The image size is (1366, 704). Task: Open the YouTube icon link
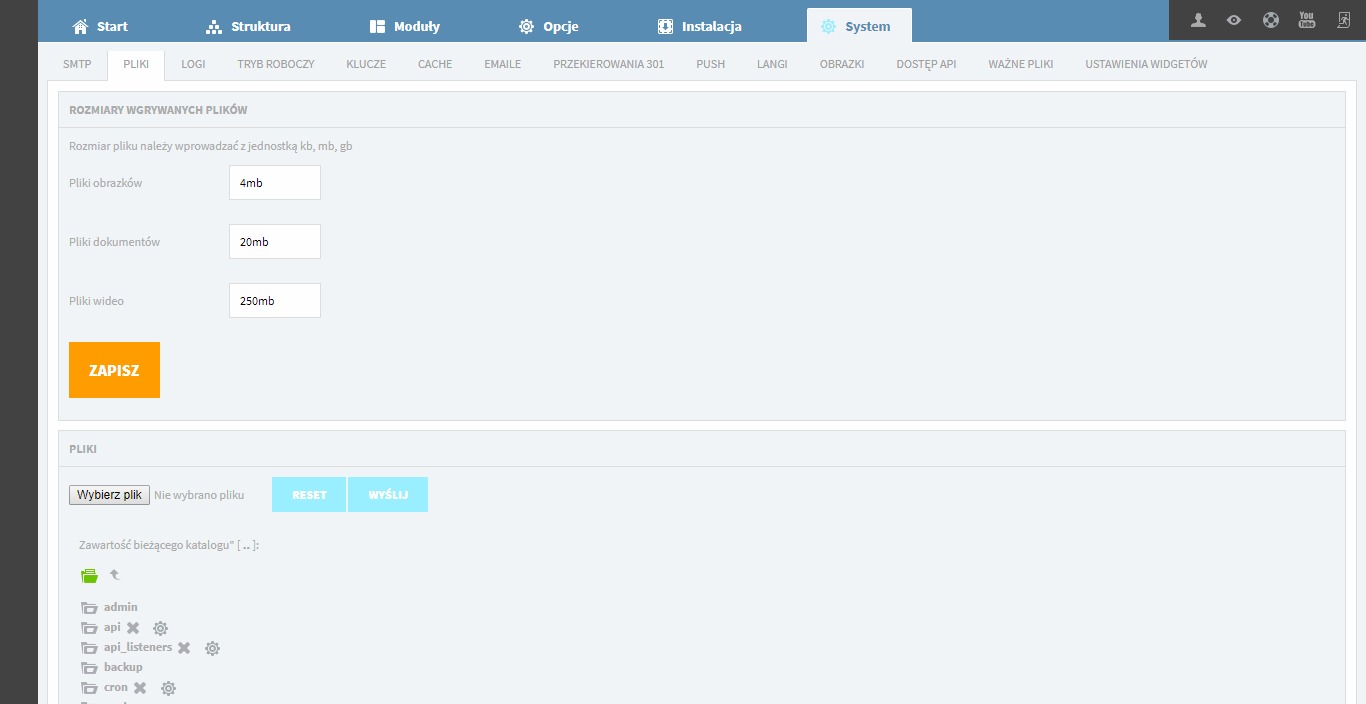[1306, 20]
